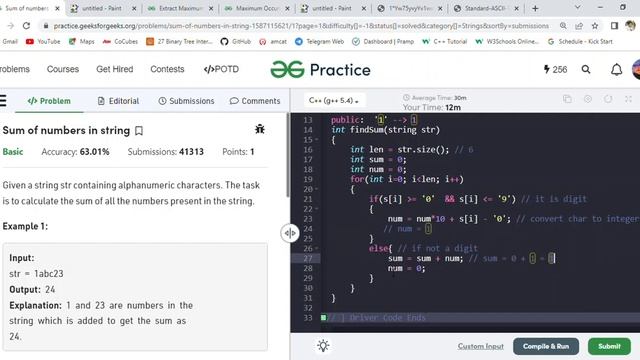Open the Custom Input link
Screen dimensions: 640x360
point(480,346)
